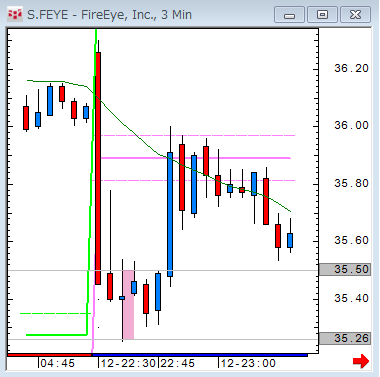Click the 22:45 time axis marker
380x377 pixels.
click(177, 363)
